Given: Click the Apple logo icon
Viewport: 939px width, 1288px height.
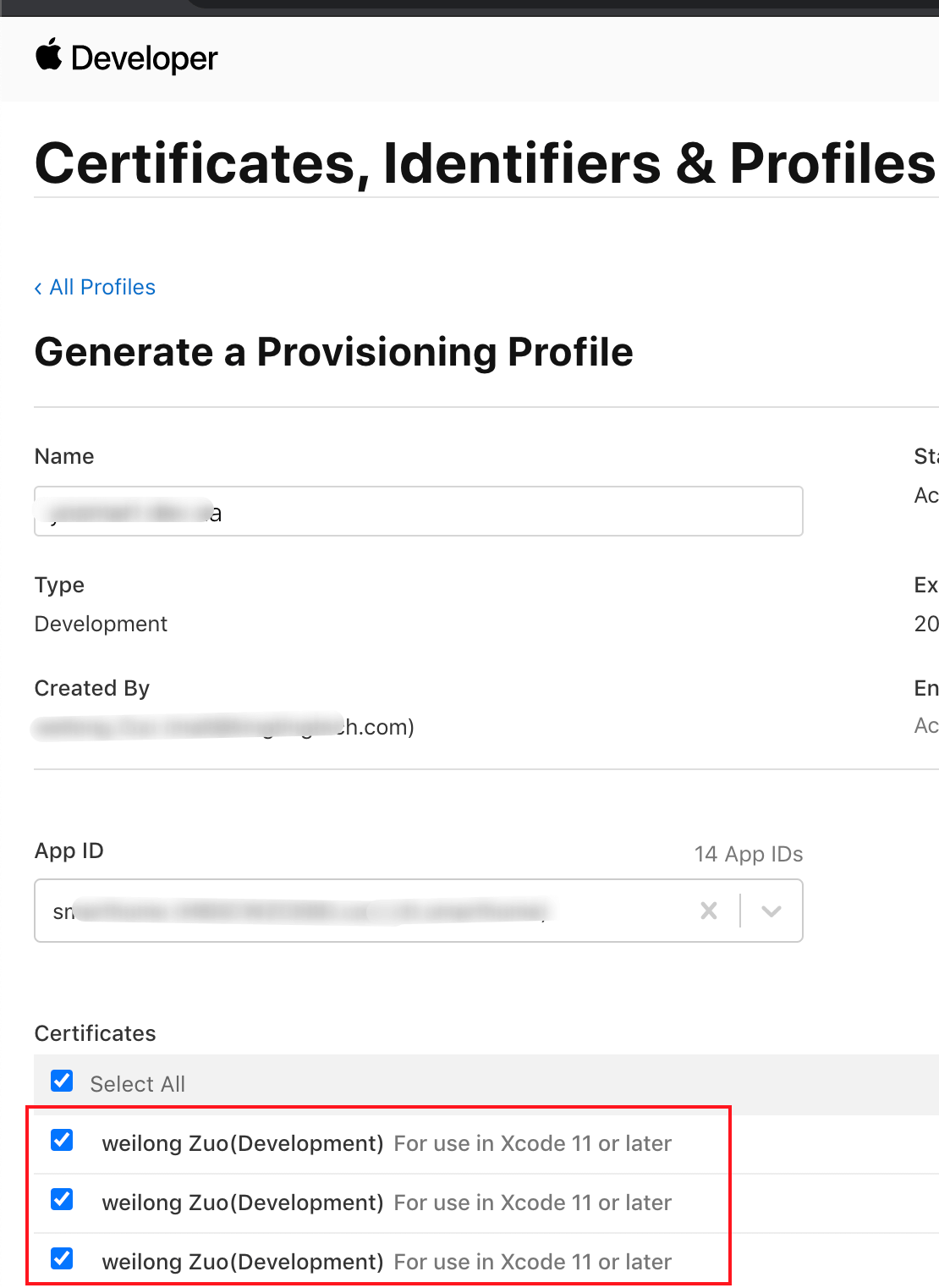Looking at the screenshot, I should pyautogui.click(x=48, y=54).
